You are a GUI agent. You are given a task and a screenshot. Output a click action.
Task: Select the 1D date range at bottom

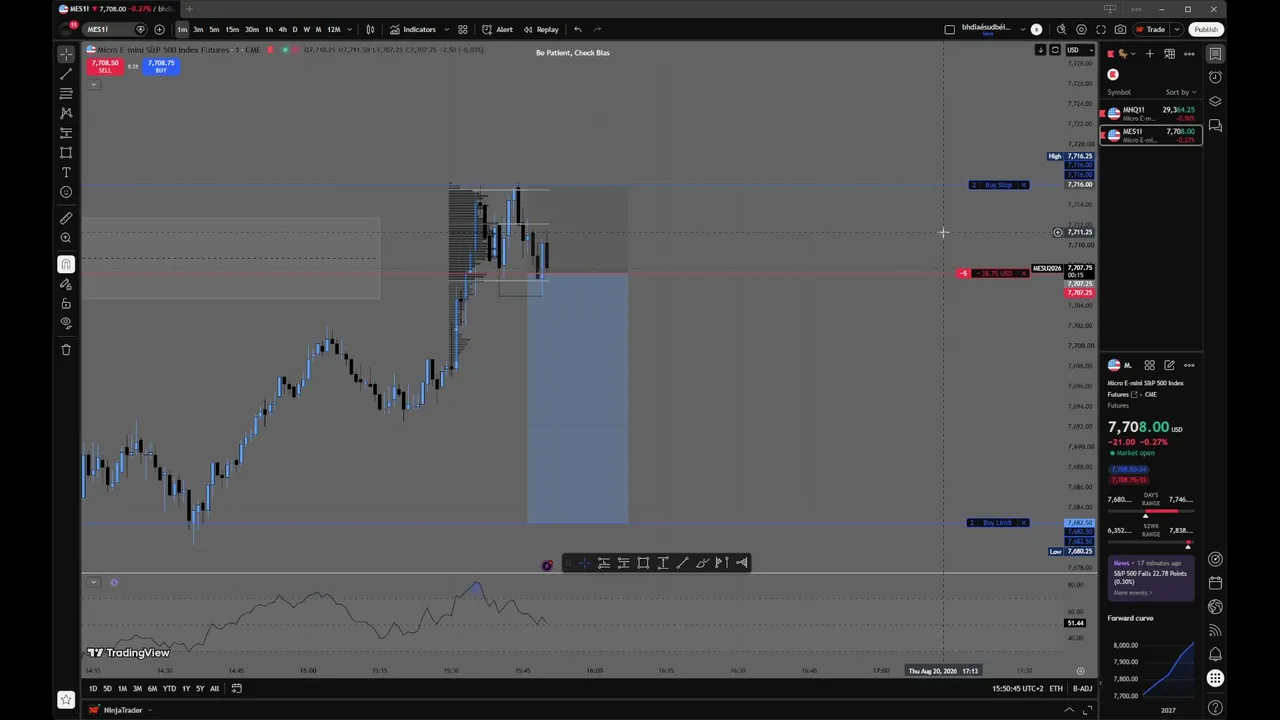point(93,688)
